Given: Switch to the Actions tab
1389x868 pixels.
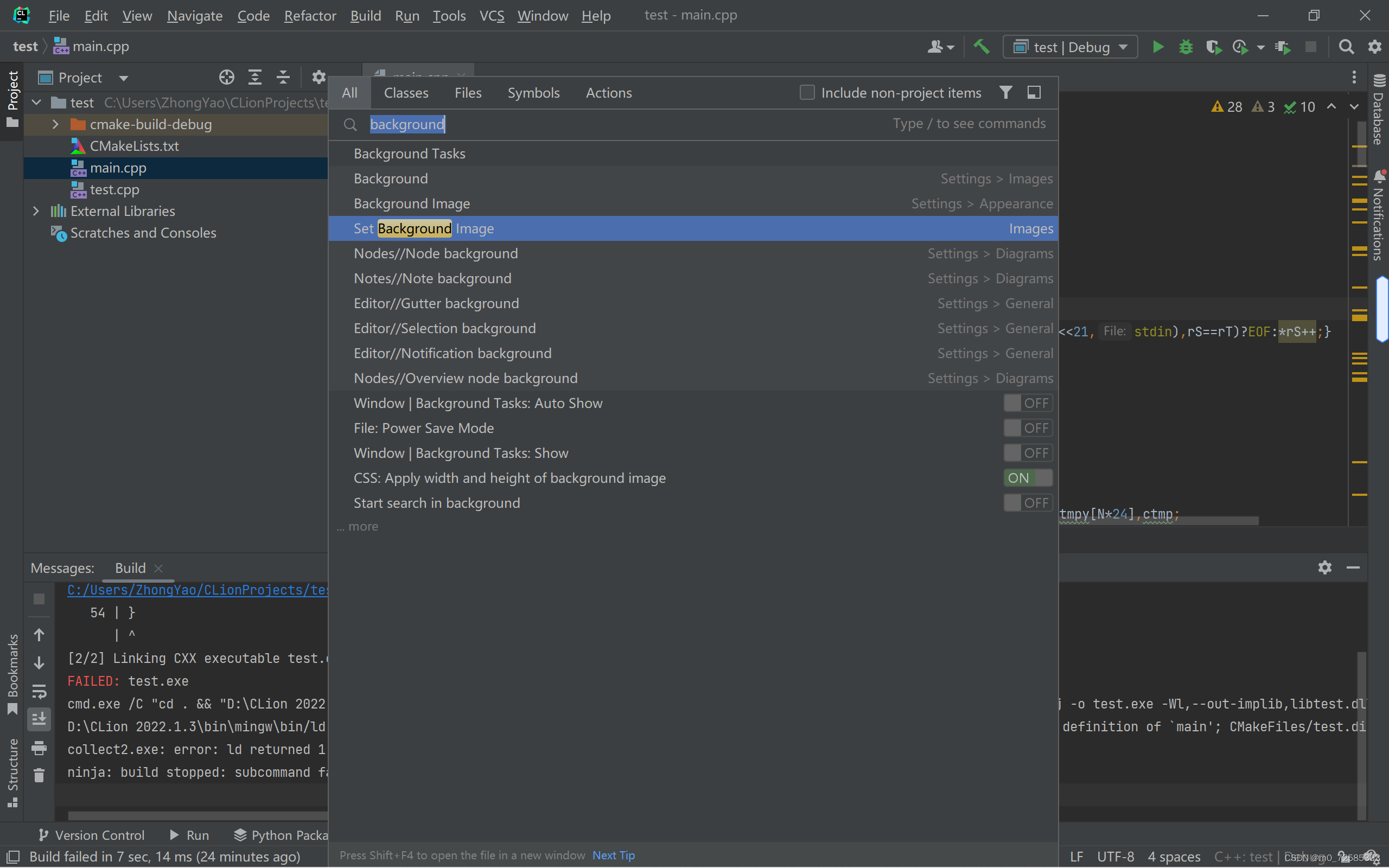Looking at the screenshot, I should pyautogui.click(x=608, y=93).
